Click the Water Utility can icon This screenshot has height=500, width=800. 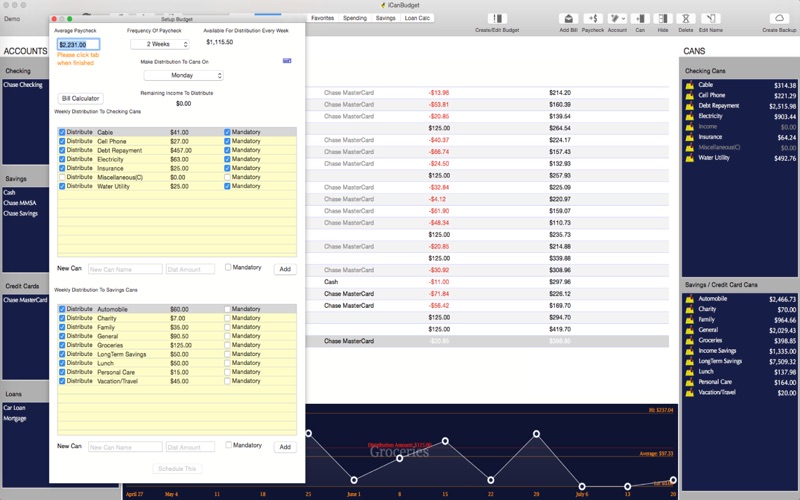690,158
